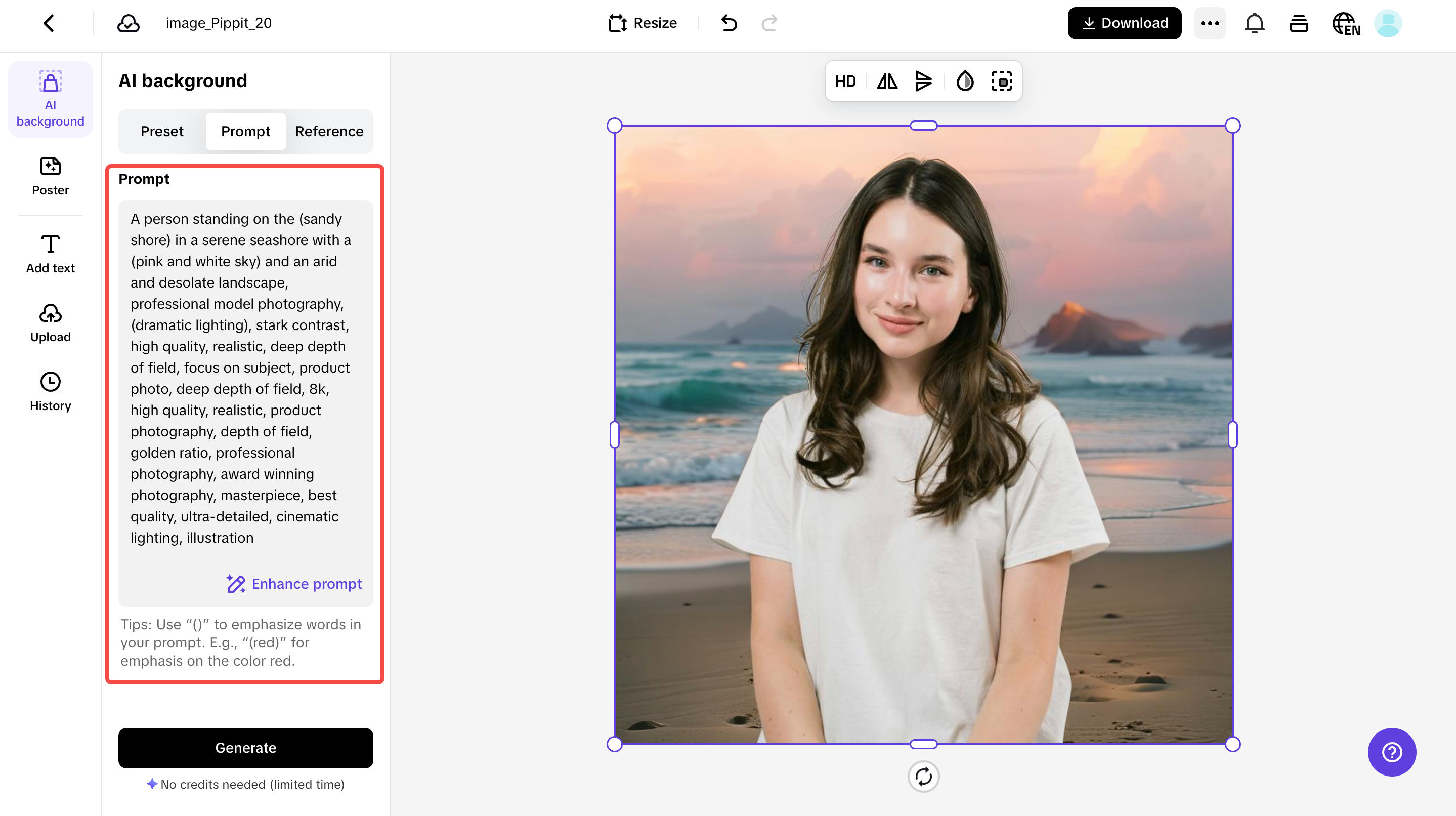This screenshot has height=816, width=1456.
Task: Switch to the Preset tab
Action: pyautogui.click(x=162, y=131)
